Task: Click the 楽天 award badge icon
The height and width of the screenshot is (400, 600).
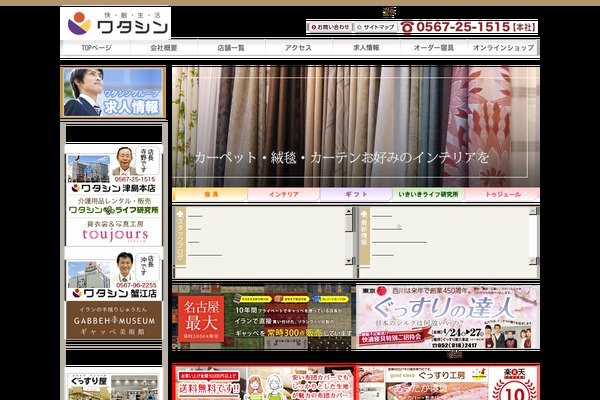Action: 514,384
